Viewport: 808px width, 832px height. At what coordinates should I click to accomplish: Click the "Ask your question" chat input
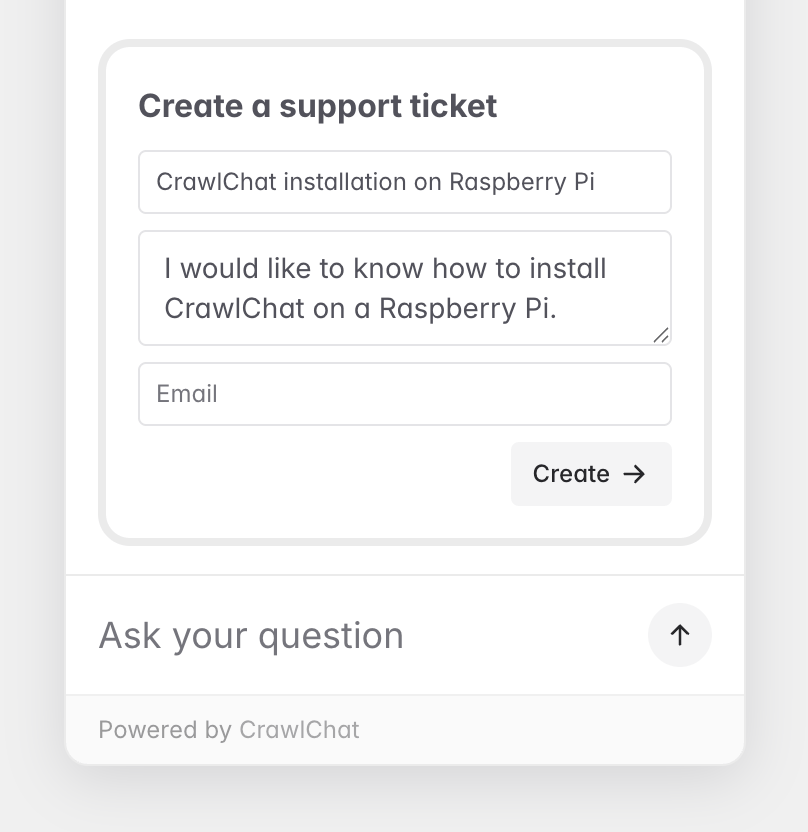366,635
